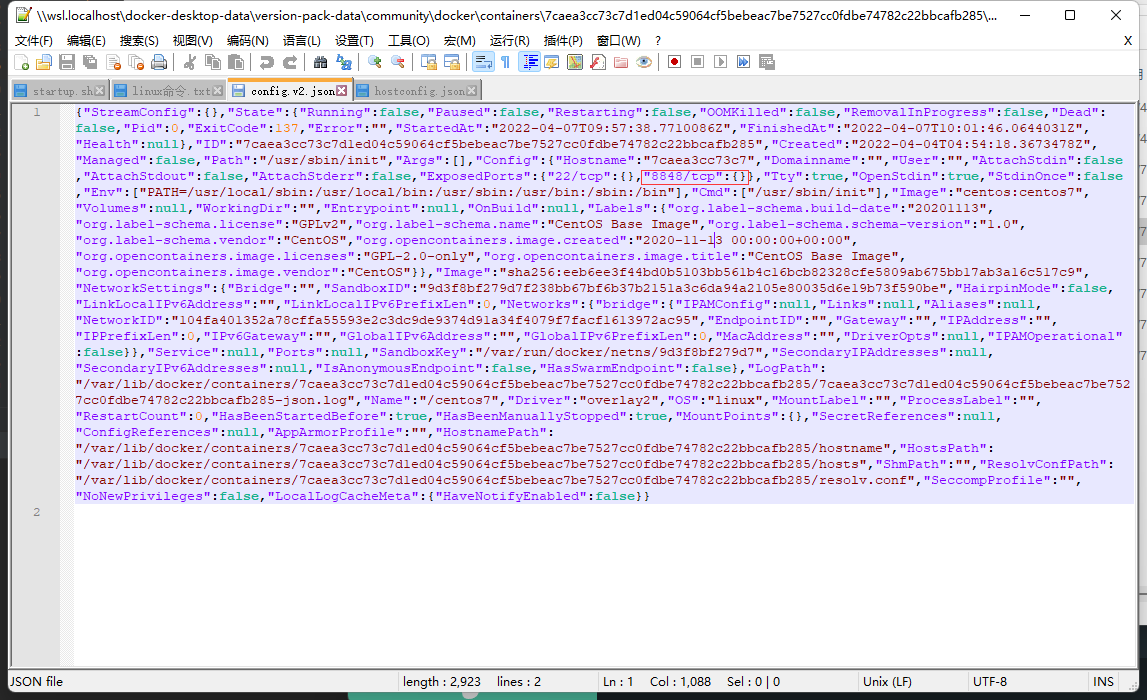
Task: Open the Replace dialog icon
Action: click(x=344, y=62)
